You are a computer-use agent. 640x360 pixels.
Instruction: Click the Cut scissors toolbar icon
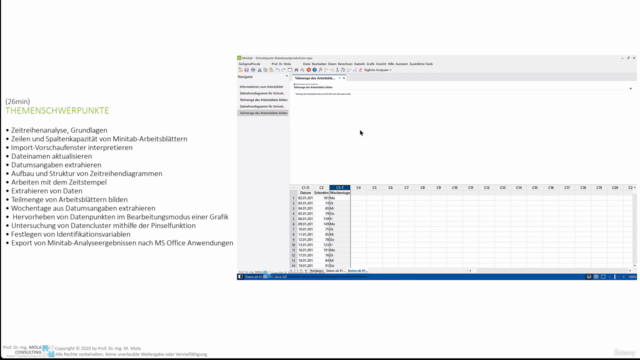[260, 70]
